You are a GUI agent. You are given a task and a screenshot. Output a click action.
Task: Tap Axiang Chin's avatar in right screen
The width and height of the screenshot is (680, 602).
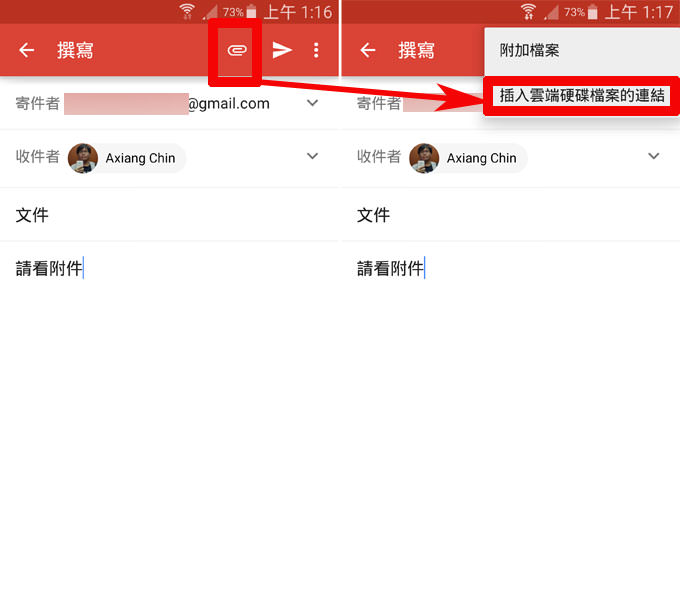(424, 158)
